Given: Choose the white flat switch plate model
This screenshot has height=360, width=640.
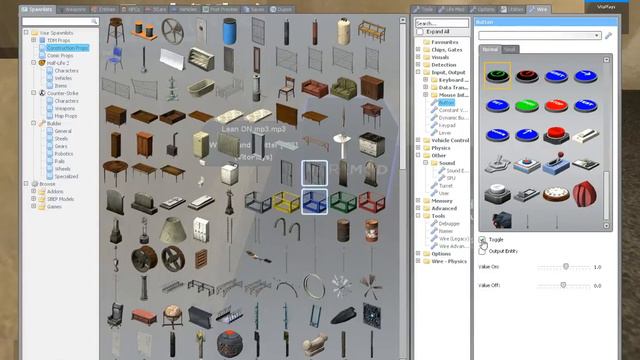Looking at the screenshot, I should (585, 135).
